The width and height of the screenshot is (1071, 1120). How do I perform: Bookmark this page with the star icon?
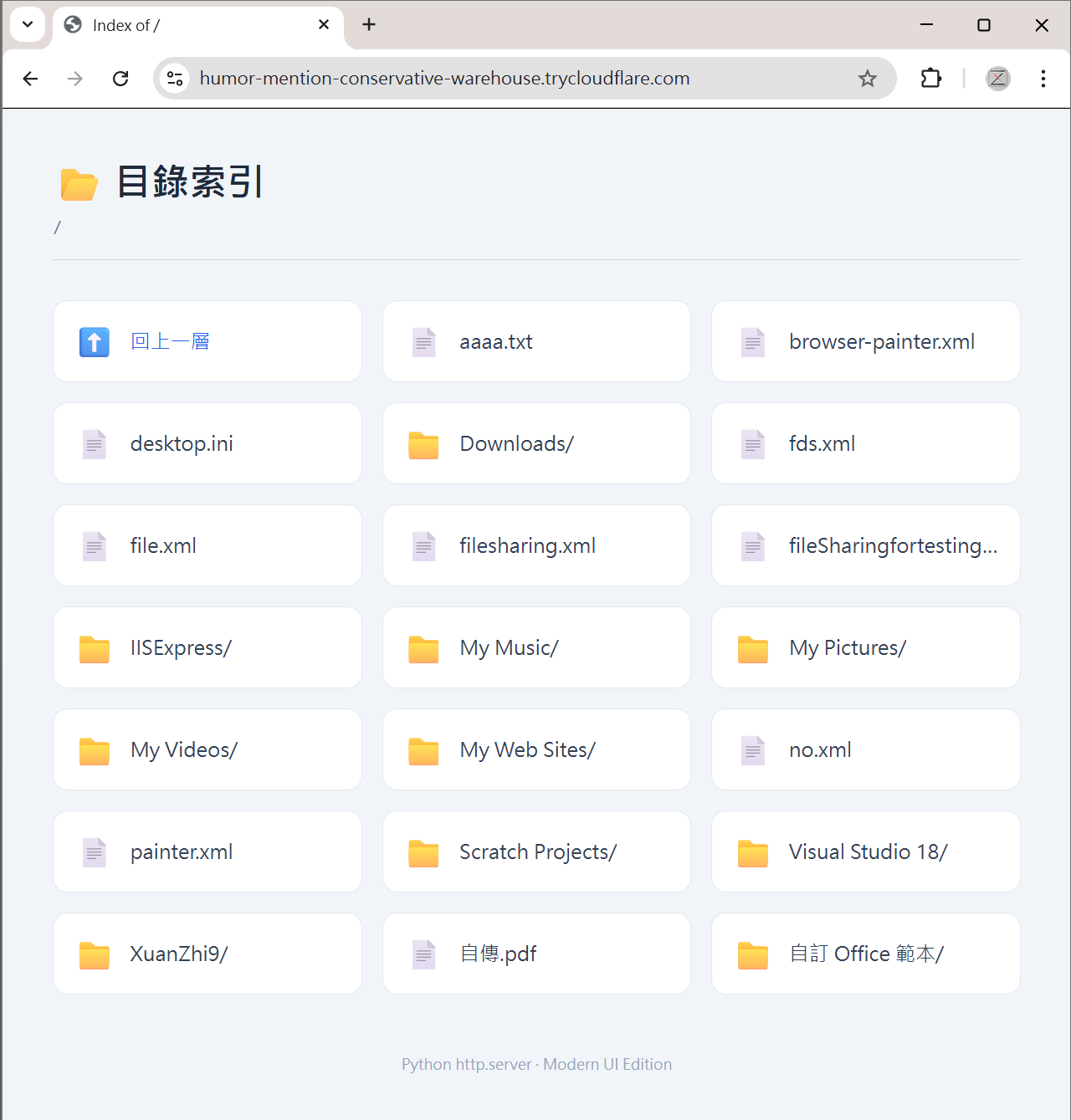[867, 78]
